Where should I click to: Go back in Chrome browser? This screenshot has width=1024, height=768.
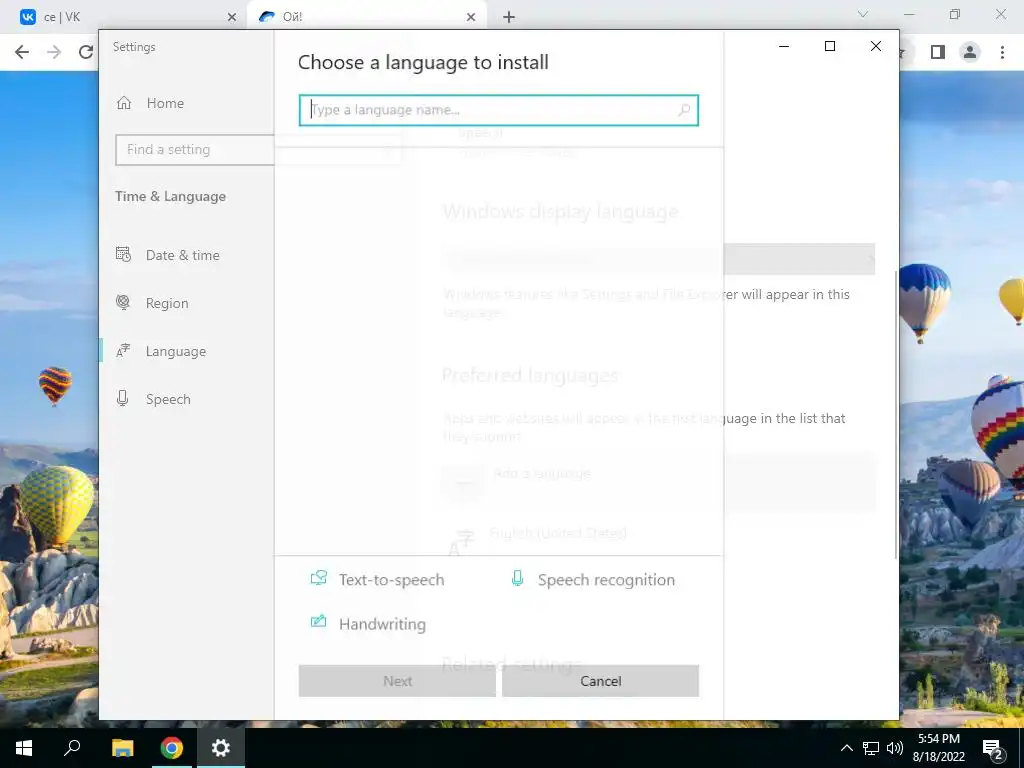pyautogui.click(x=22, y=52)
